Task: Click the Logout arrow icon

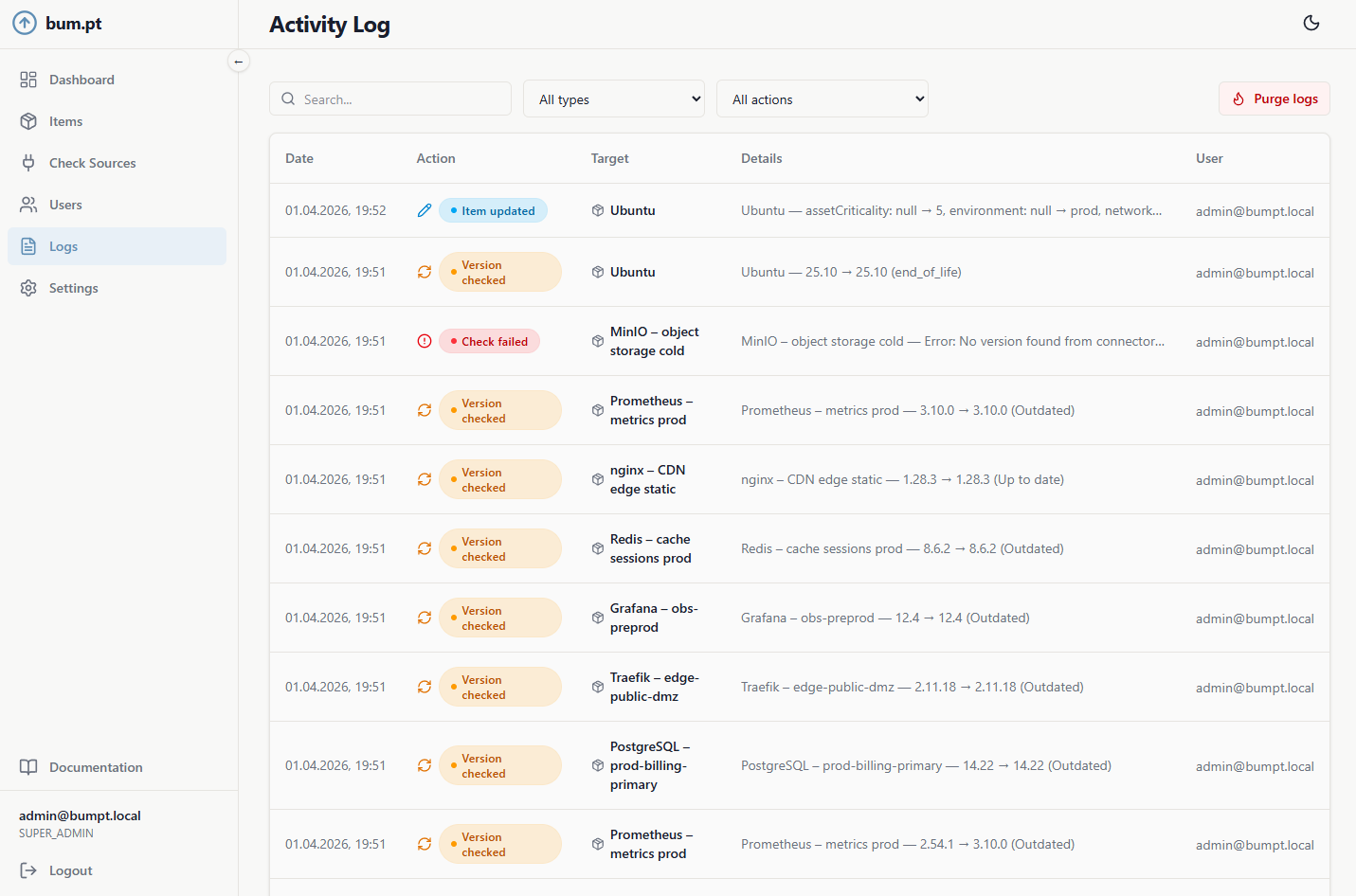Action: (28, 870)
